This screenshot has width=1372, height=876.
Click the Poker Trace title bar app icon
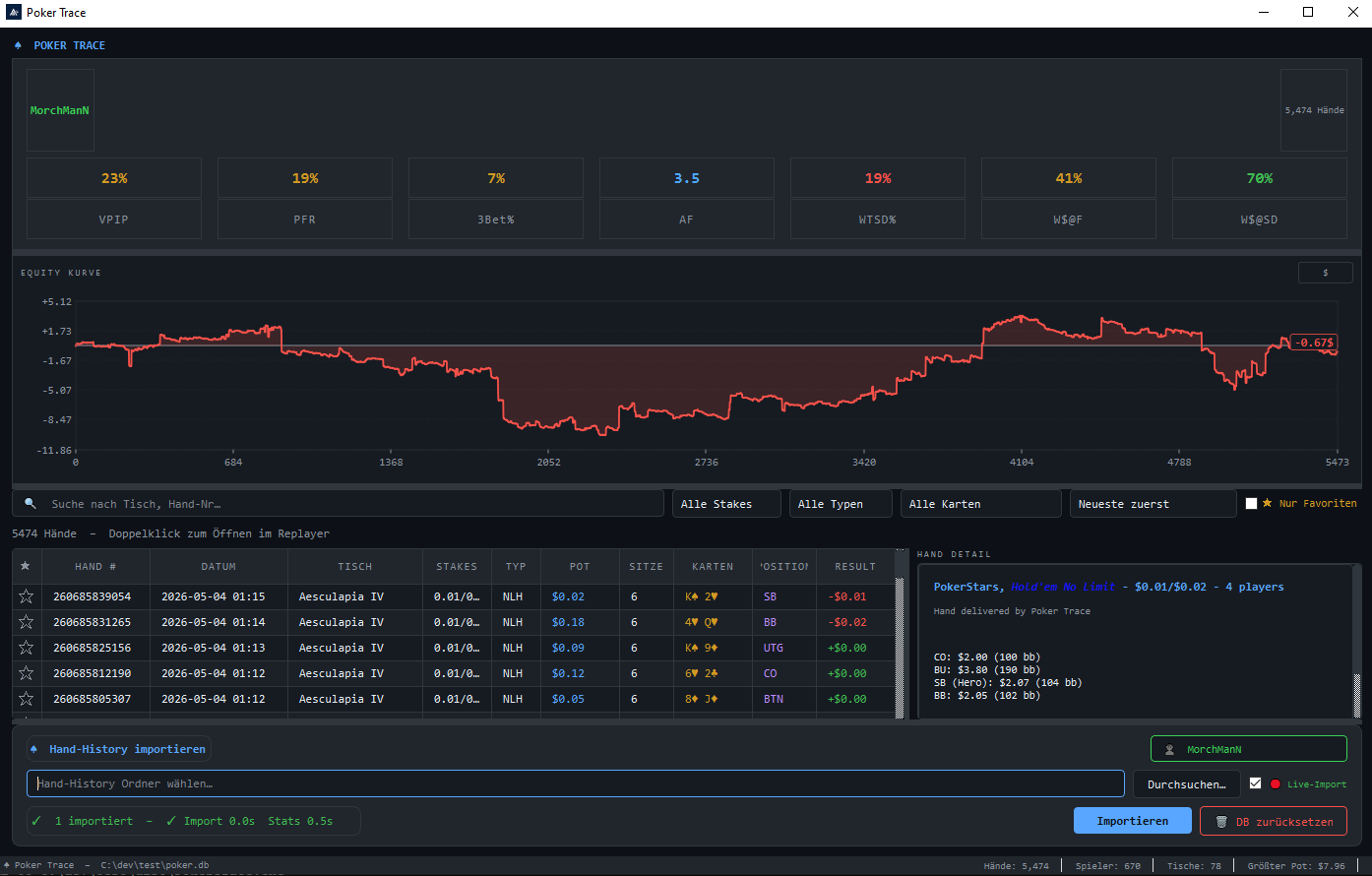pos(14,13)
